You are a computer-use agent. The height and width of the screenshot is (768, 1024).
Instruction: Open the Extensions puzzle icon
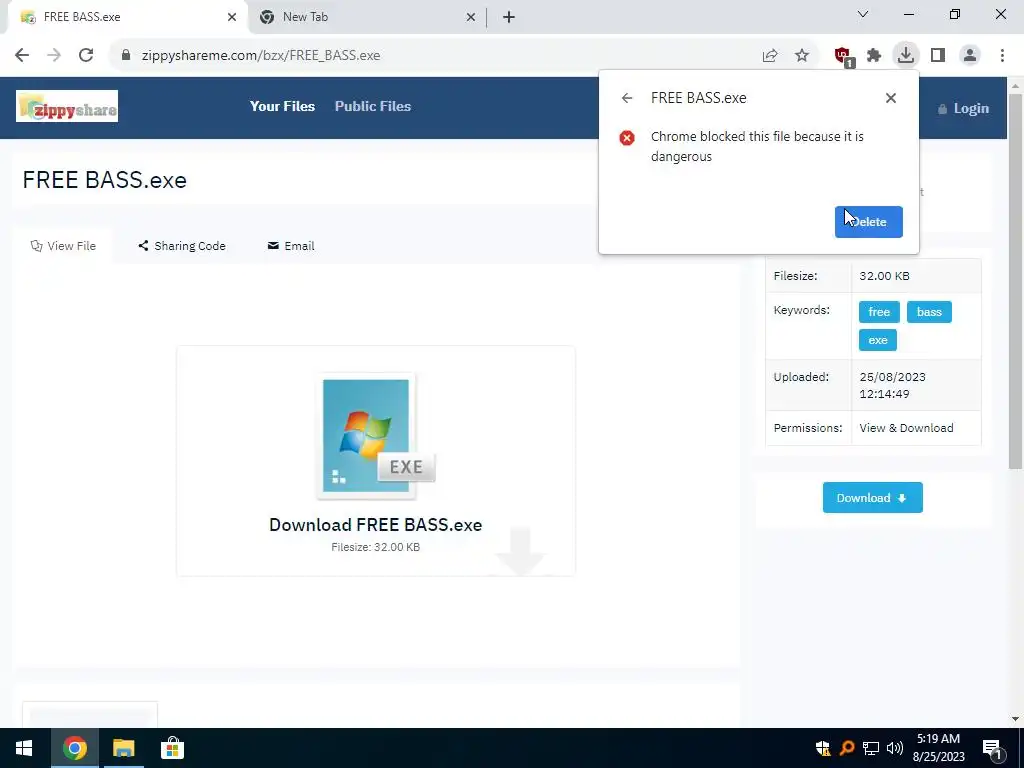(x=874, y=56)
